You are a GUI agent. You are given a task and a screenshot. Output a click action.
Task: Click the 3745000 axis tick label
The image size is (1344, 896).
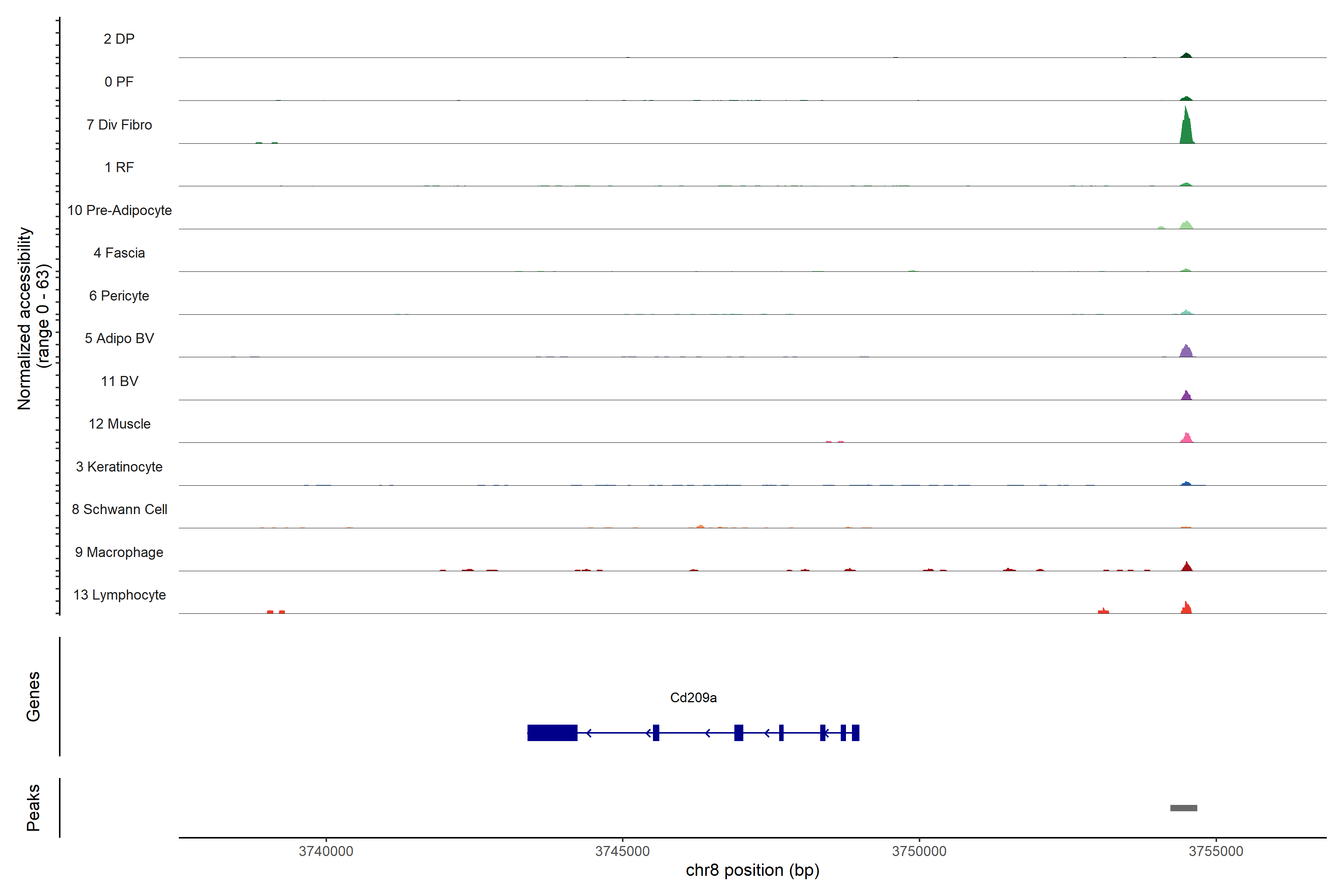(x=622, y=851)
